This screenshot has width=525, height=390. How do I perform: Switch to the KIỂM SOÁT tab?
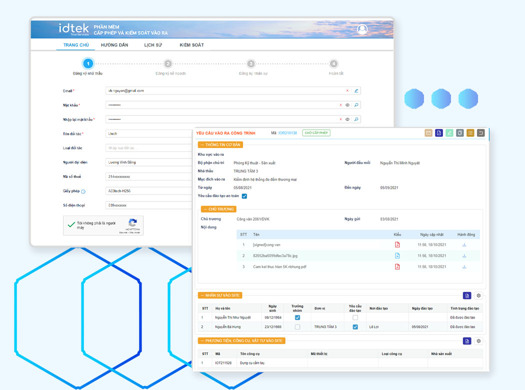[x=192, y=45]
